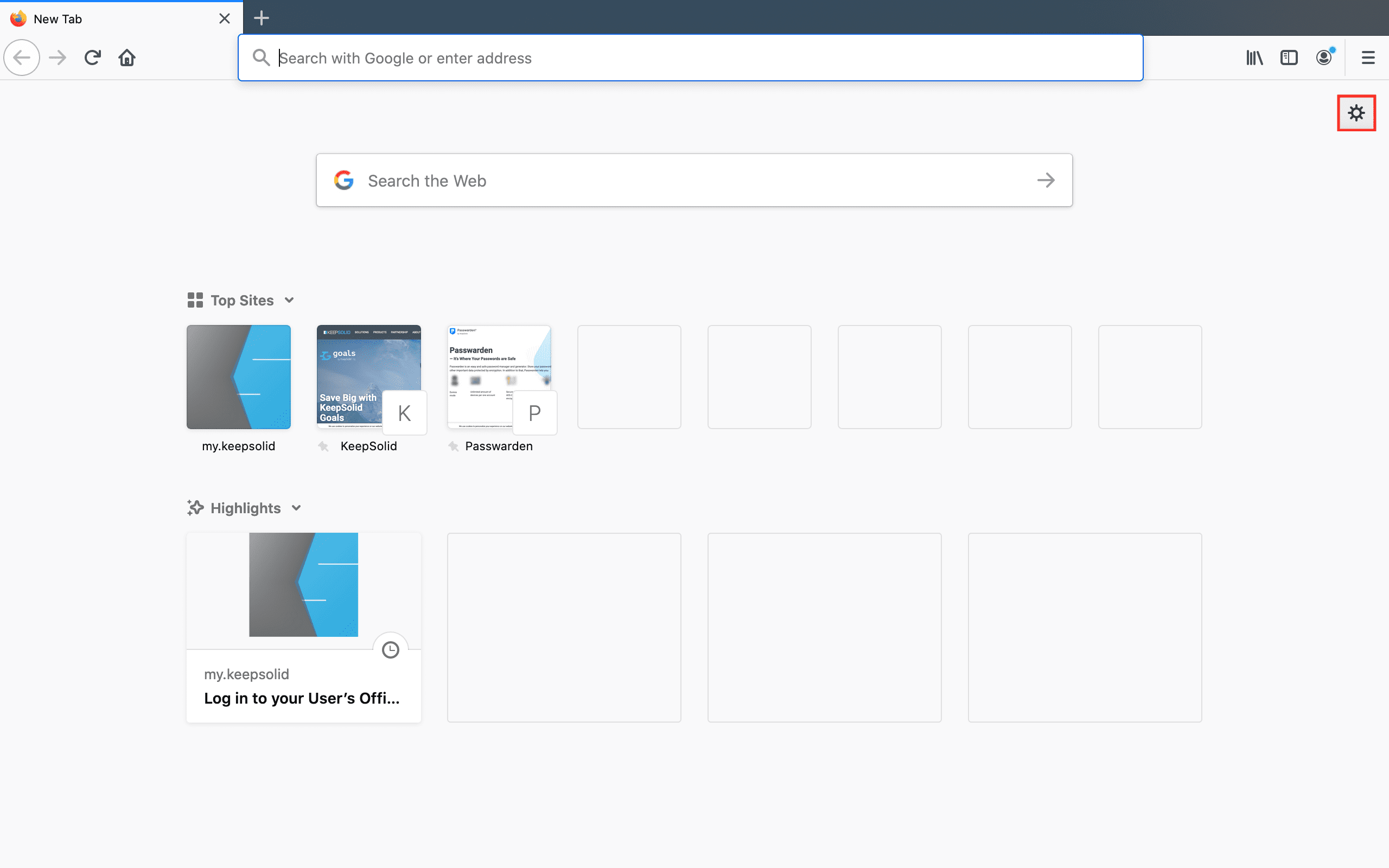Select the Google Search submit arrow

[x=1046, y=180]
